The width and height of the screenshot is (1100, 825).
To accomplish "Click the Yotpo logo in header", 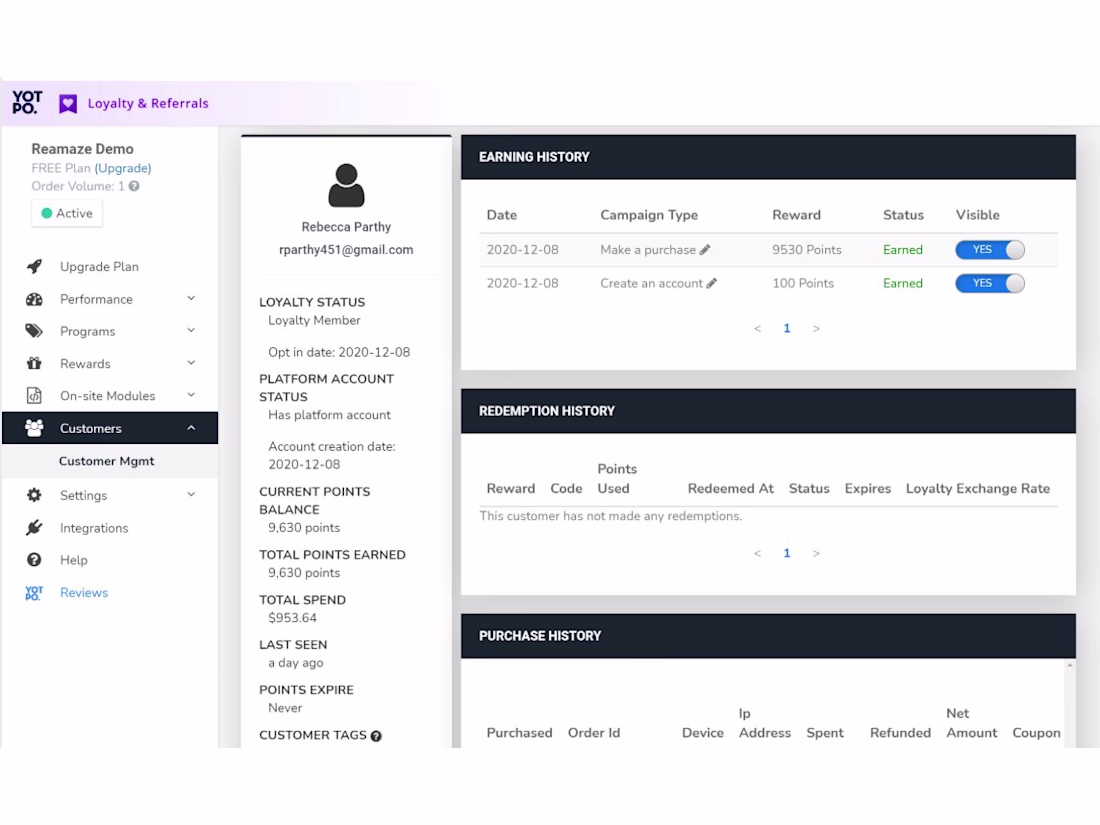I will coord(27,102).
